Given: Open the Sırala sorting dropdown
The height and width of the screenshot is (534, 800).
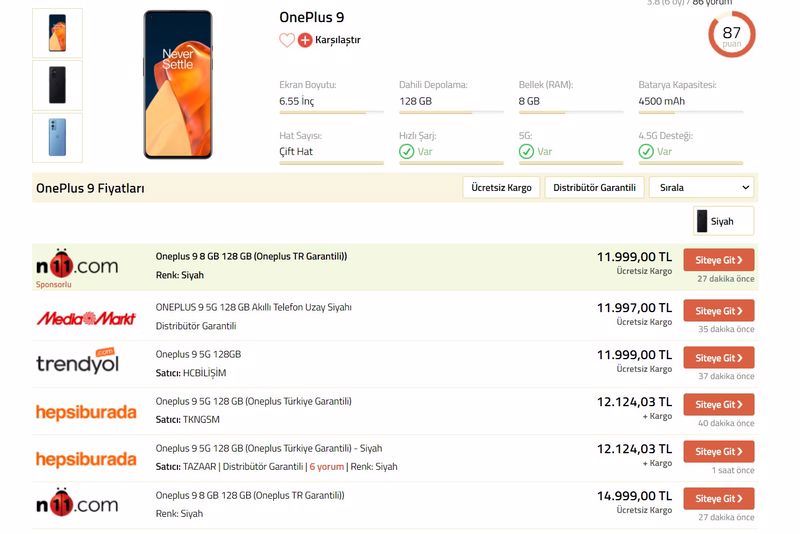Looking at the screenshot, I should click(x=701, y=187).
